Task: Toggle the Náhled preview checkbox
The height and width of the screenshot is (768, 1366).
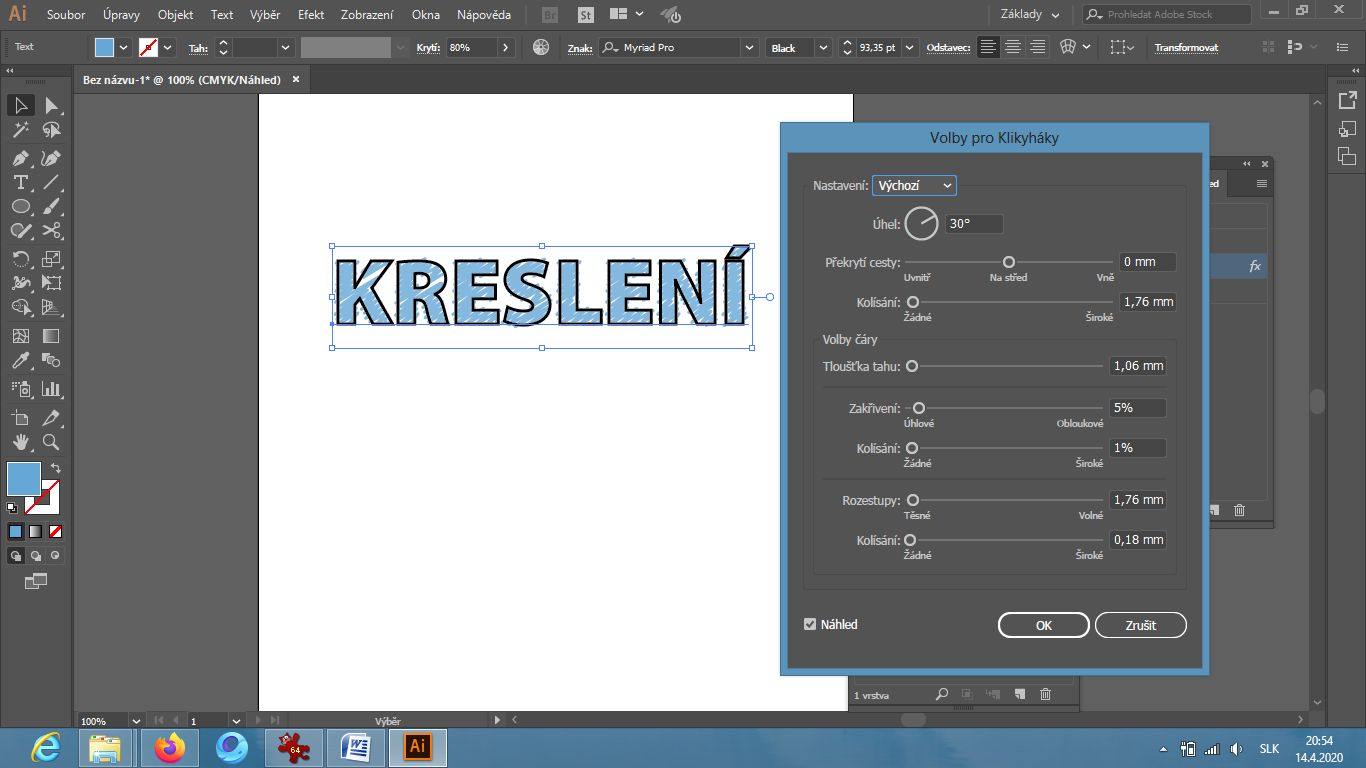Action: pyautogui.click(x=810, y=624)
